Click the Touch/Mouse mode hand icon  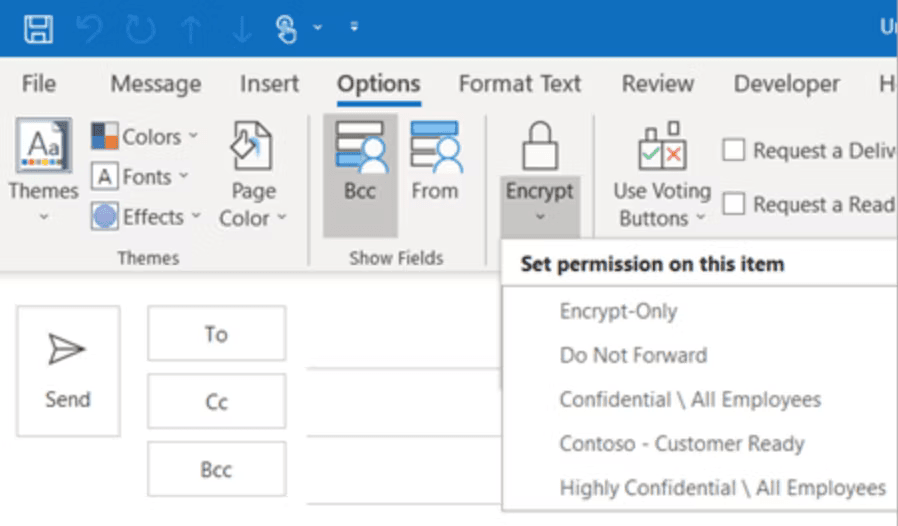[x=286, y=29]
